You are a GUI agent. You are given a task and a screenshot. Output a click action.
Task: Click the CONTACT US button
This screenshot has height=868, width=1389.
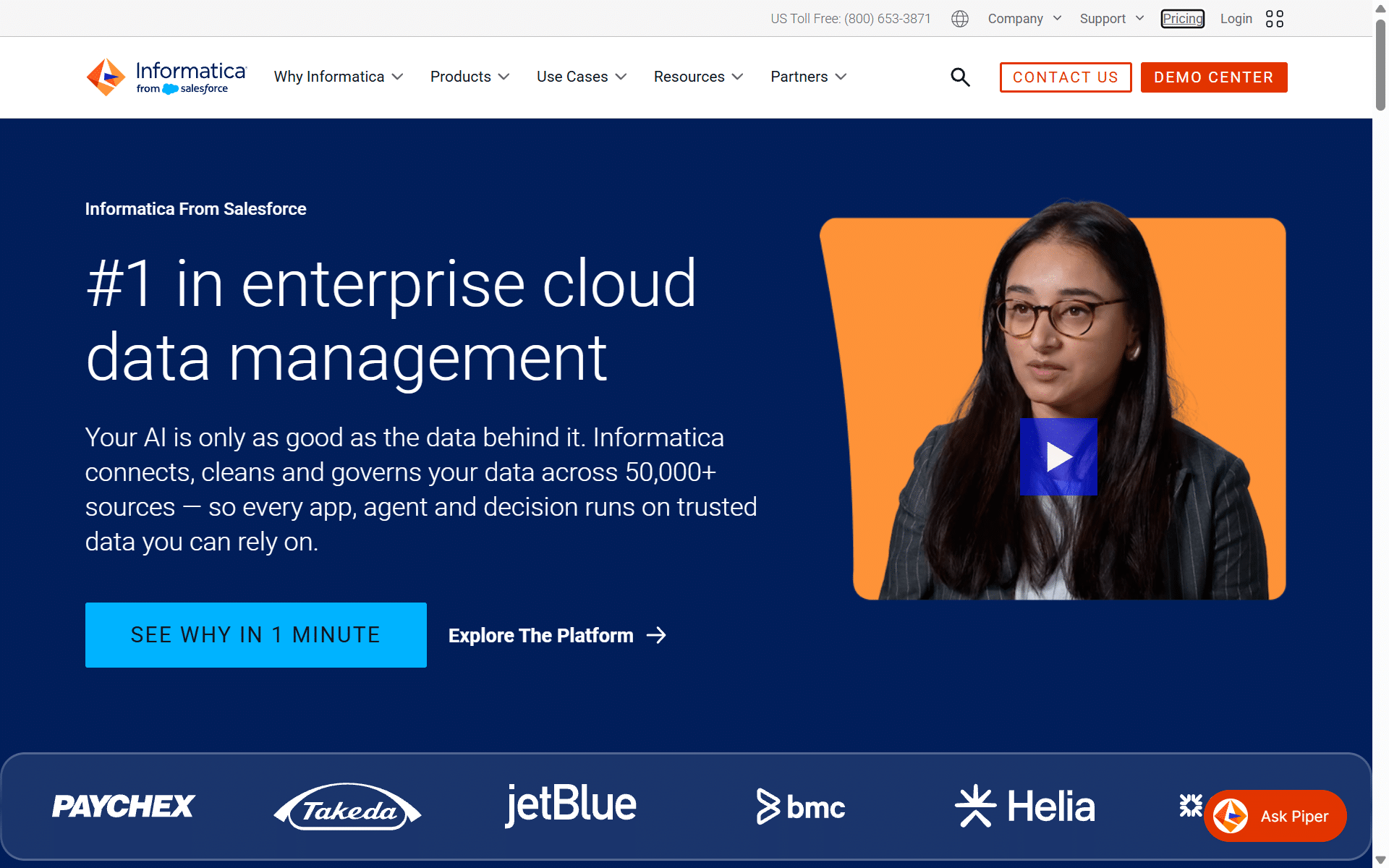click(1066, 77)
